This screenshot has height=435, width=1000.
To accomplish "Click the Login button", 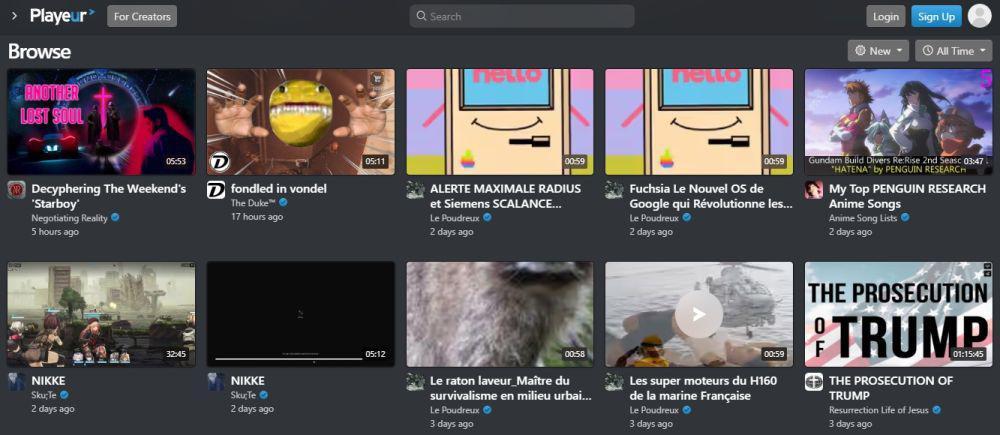I will pos(885,16).
